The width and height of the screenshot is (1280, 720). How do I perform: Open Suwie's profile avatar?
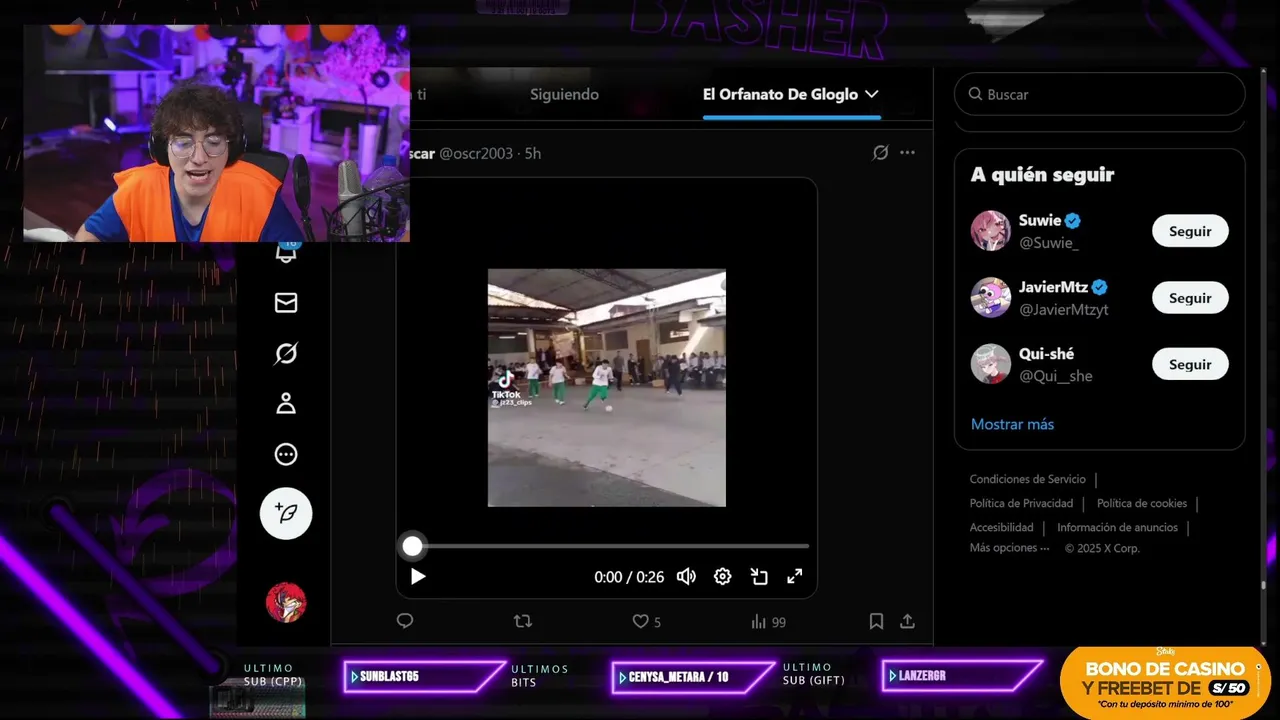pos(990,231)
